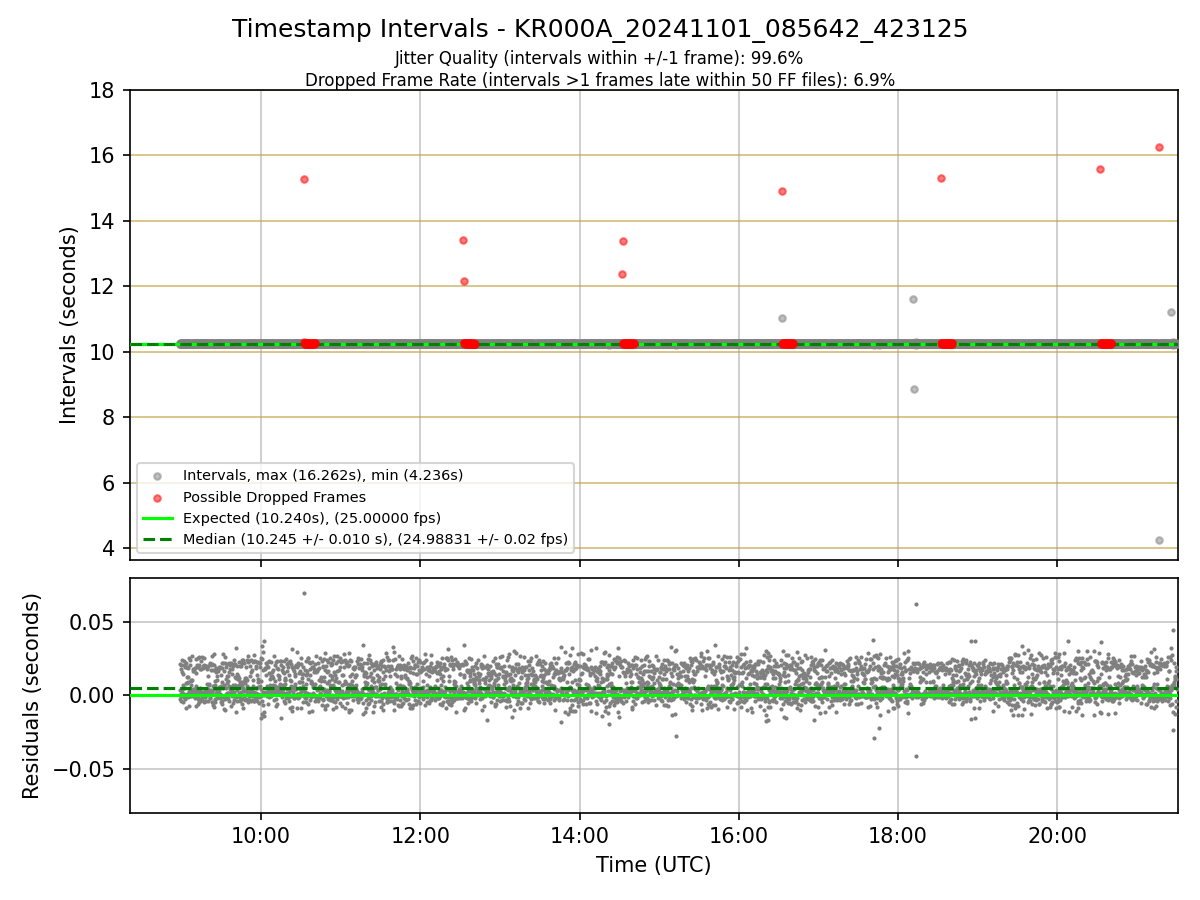The image size is (1200, 900).
Task: Click the 8 tick on intervals axis
Action: coord(108,417)
